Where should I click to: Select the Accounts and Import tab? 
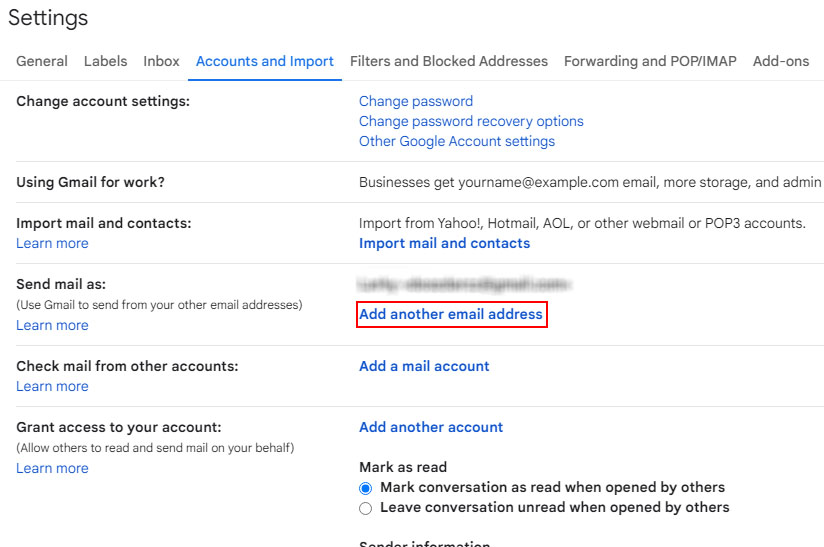[265, 61]
